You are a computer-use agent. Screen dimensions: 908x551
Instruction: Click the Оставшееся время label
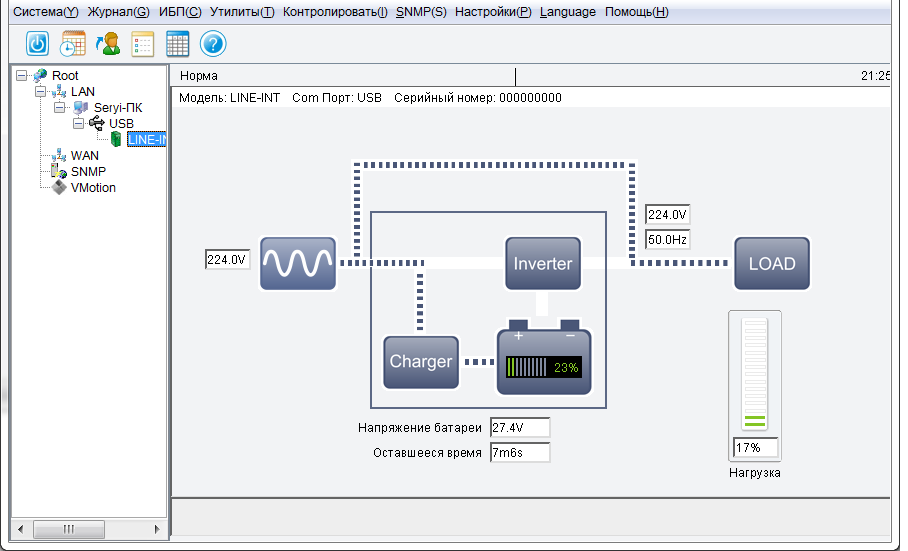click(x=427, y=453)
